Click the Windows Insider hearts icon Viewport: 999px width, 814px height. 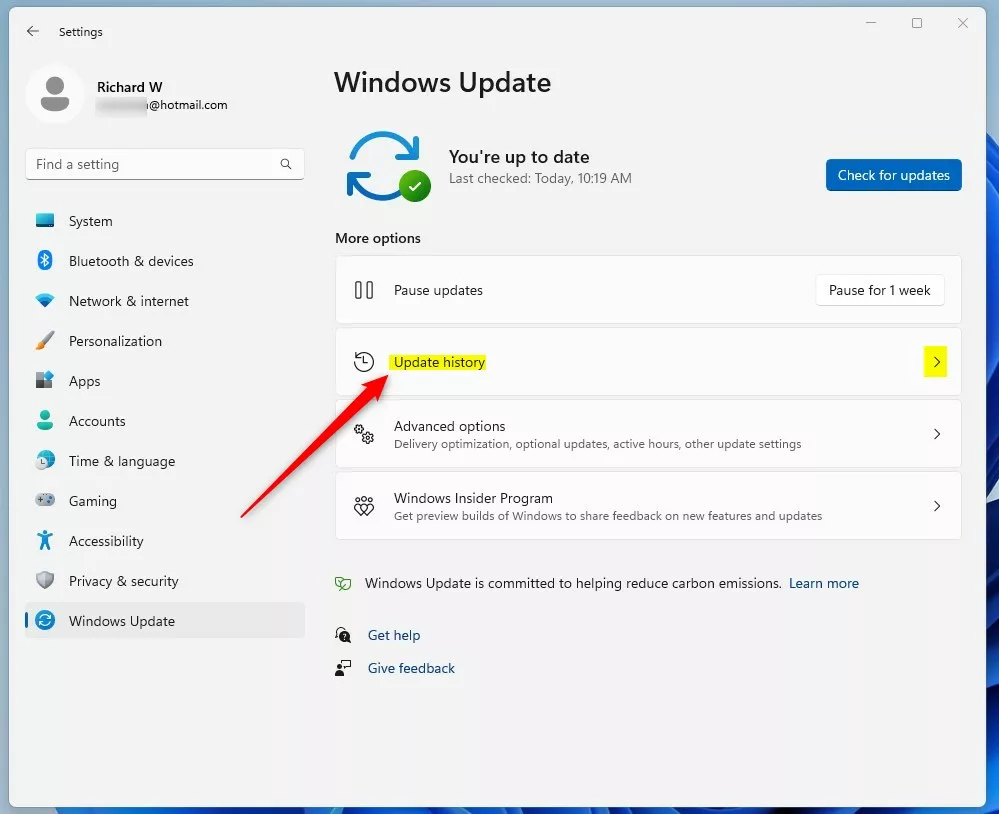[364, 506]
